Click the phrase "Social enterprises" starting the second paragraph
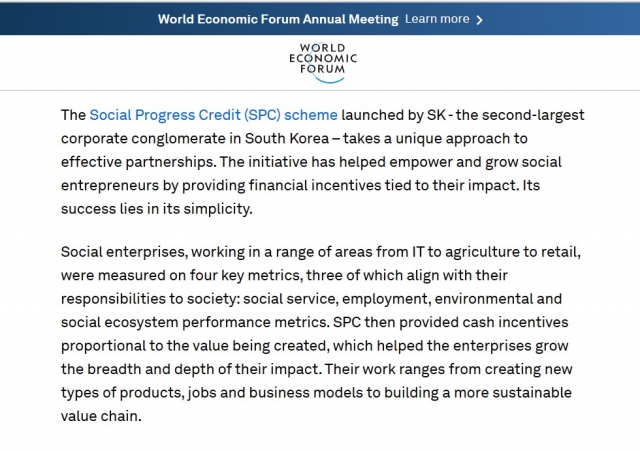Viewport: 640px width, 451px height. pos(124,252)
